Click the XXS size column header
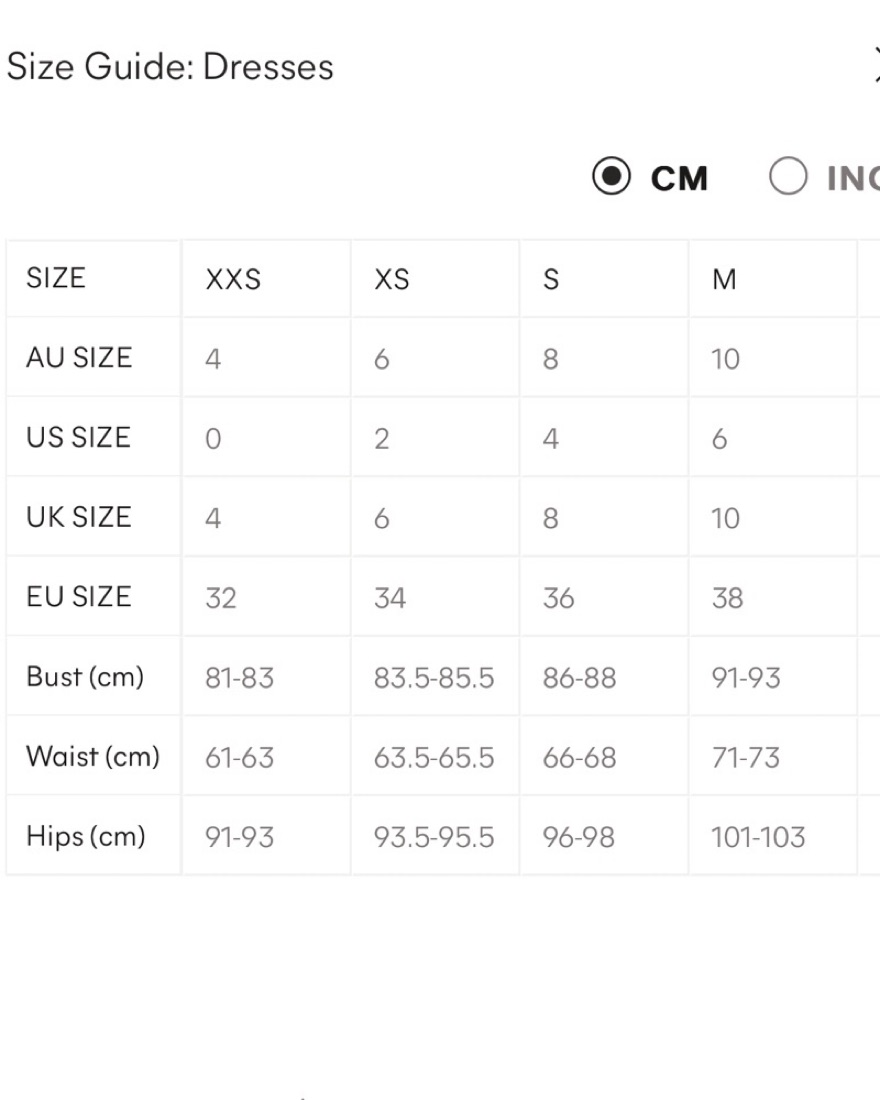Image resolution: width=880 pixels, height=1100 pixels. pyautogui.click(x=233, y=279)
